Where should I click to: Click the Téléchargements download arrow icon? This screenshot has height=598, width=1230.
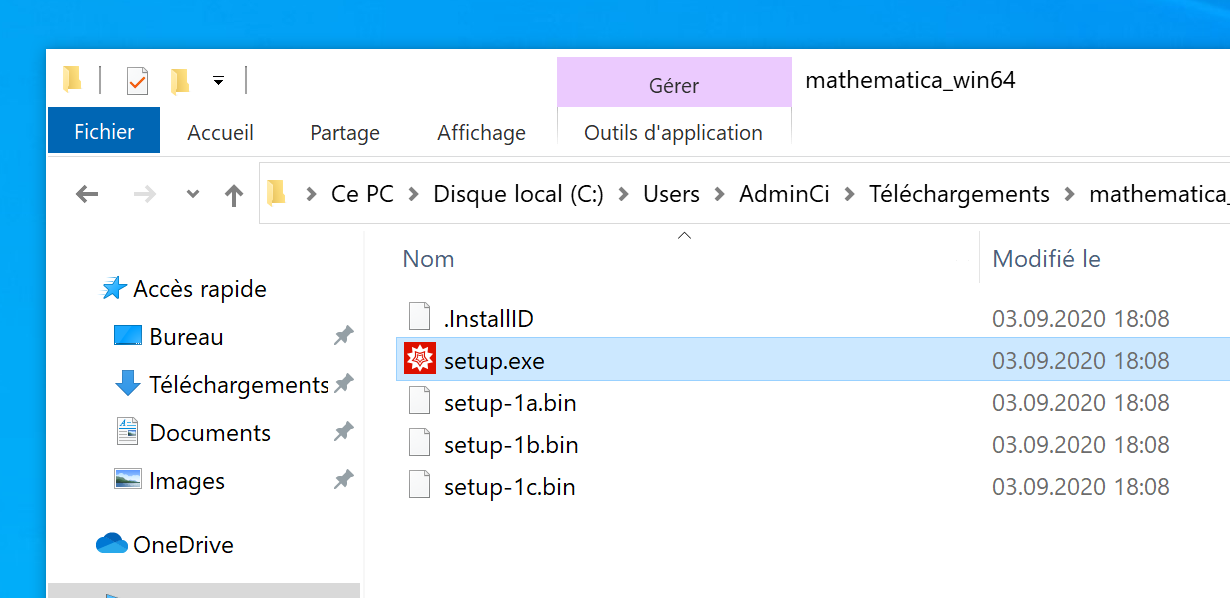(127, 384)
